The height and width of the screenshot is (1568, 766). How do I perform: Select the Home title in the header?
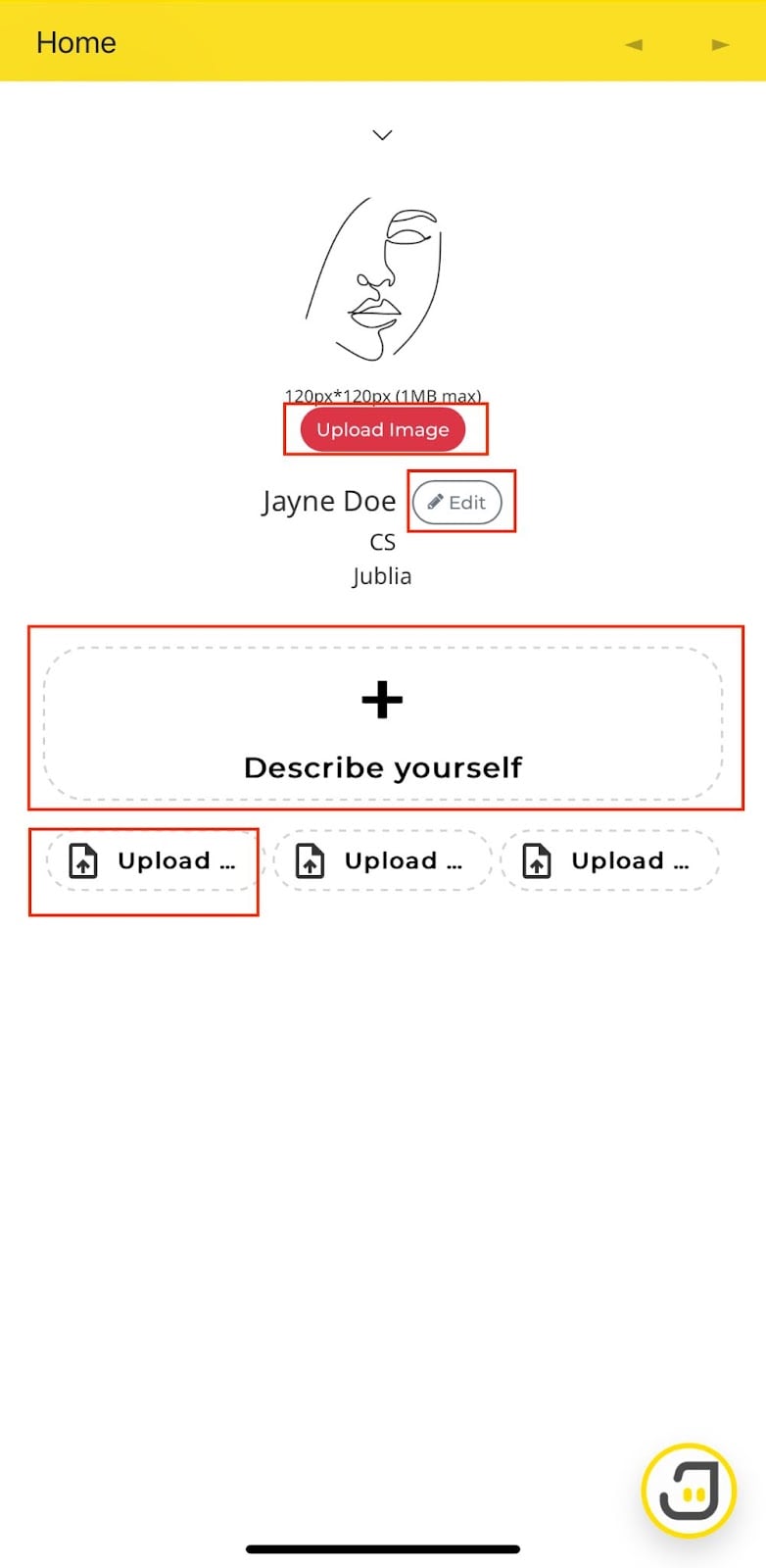click(x=76, y=43)
